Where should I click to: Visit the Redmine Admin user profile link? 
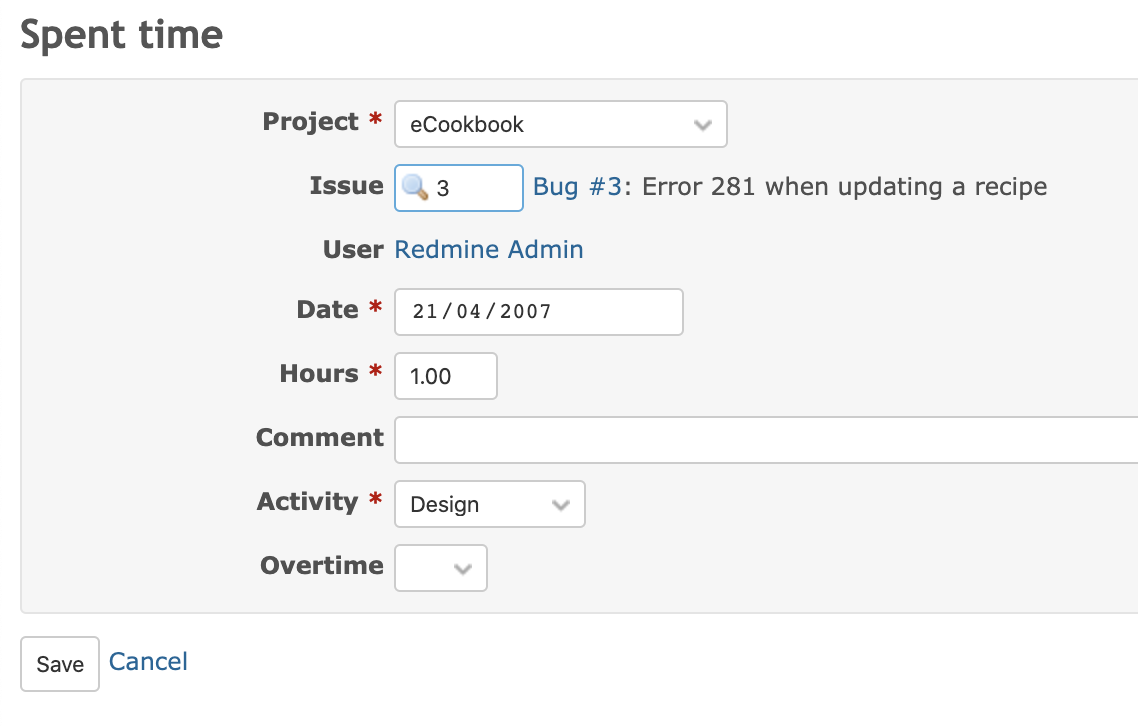point(488,250)
